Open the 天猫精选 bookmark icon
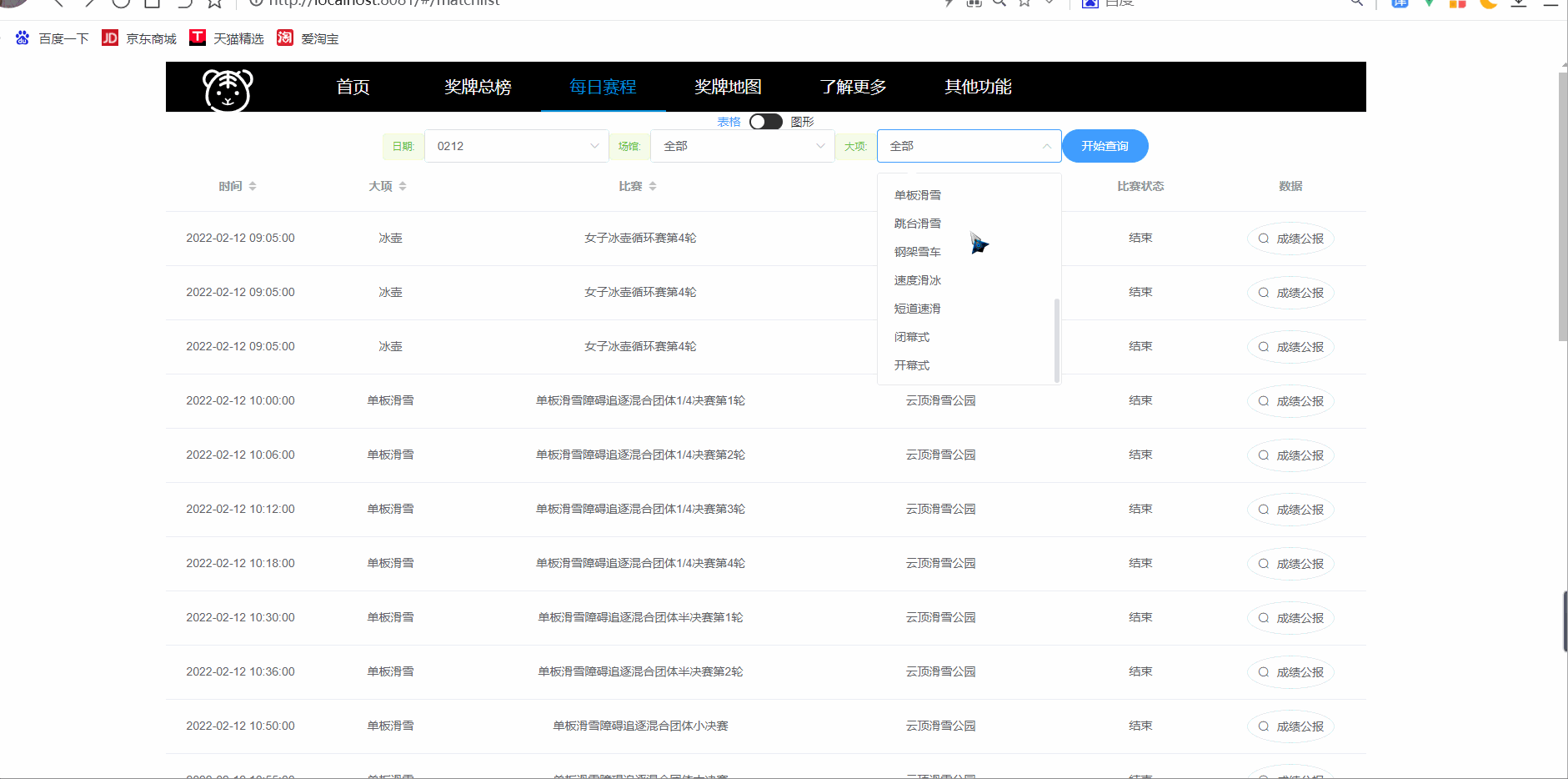 tap(198, 37)
